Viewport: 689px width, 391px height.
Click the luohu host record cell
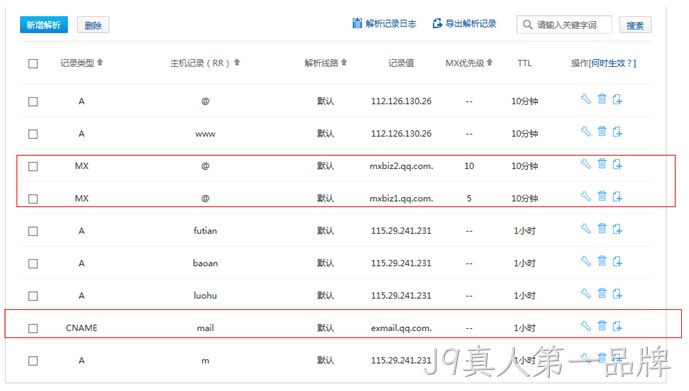pos(205,296)
